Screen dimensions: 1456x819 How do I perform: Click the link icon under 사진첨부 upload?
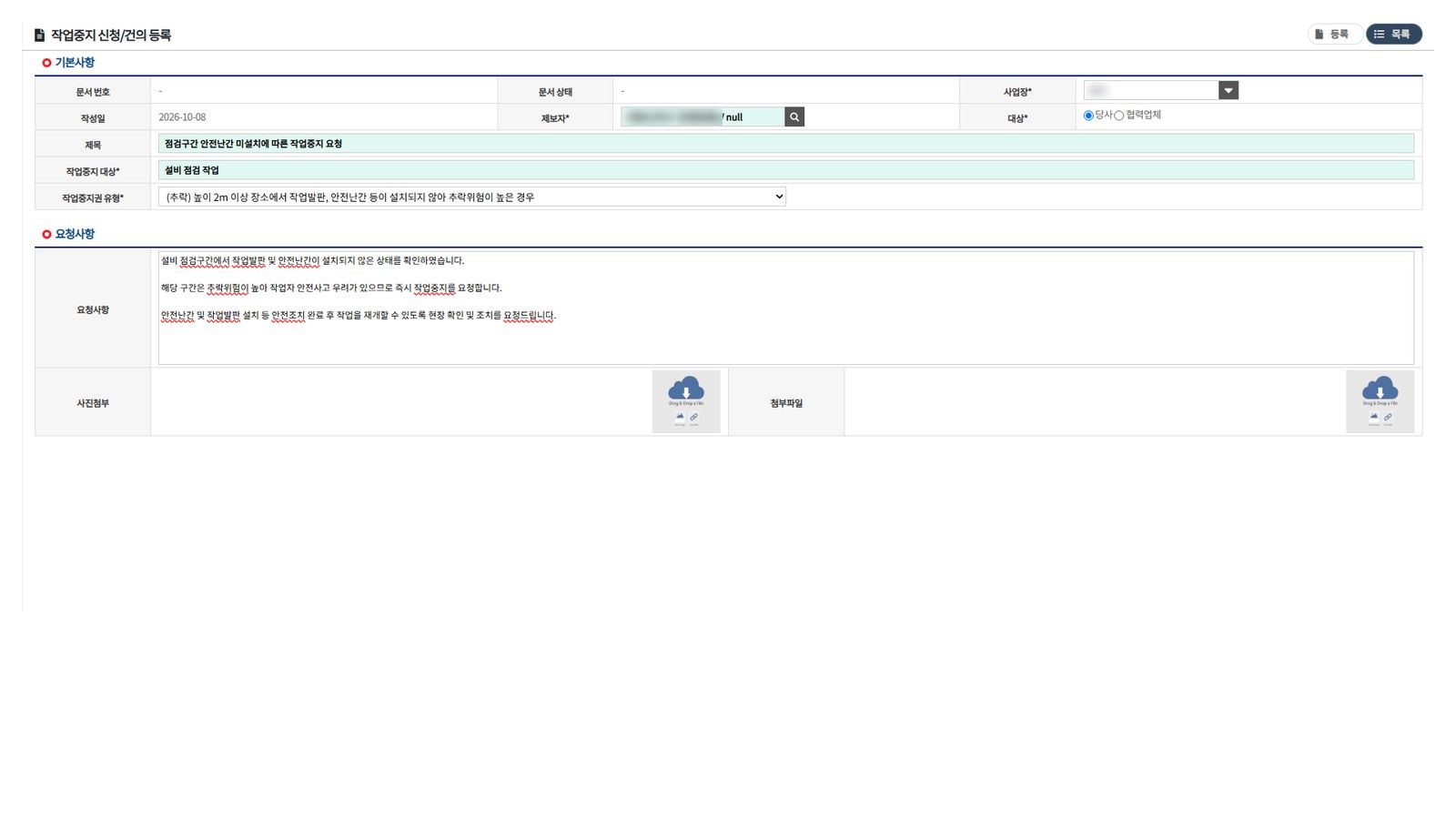point(693,417)
